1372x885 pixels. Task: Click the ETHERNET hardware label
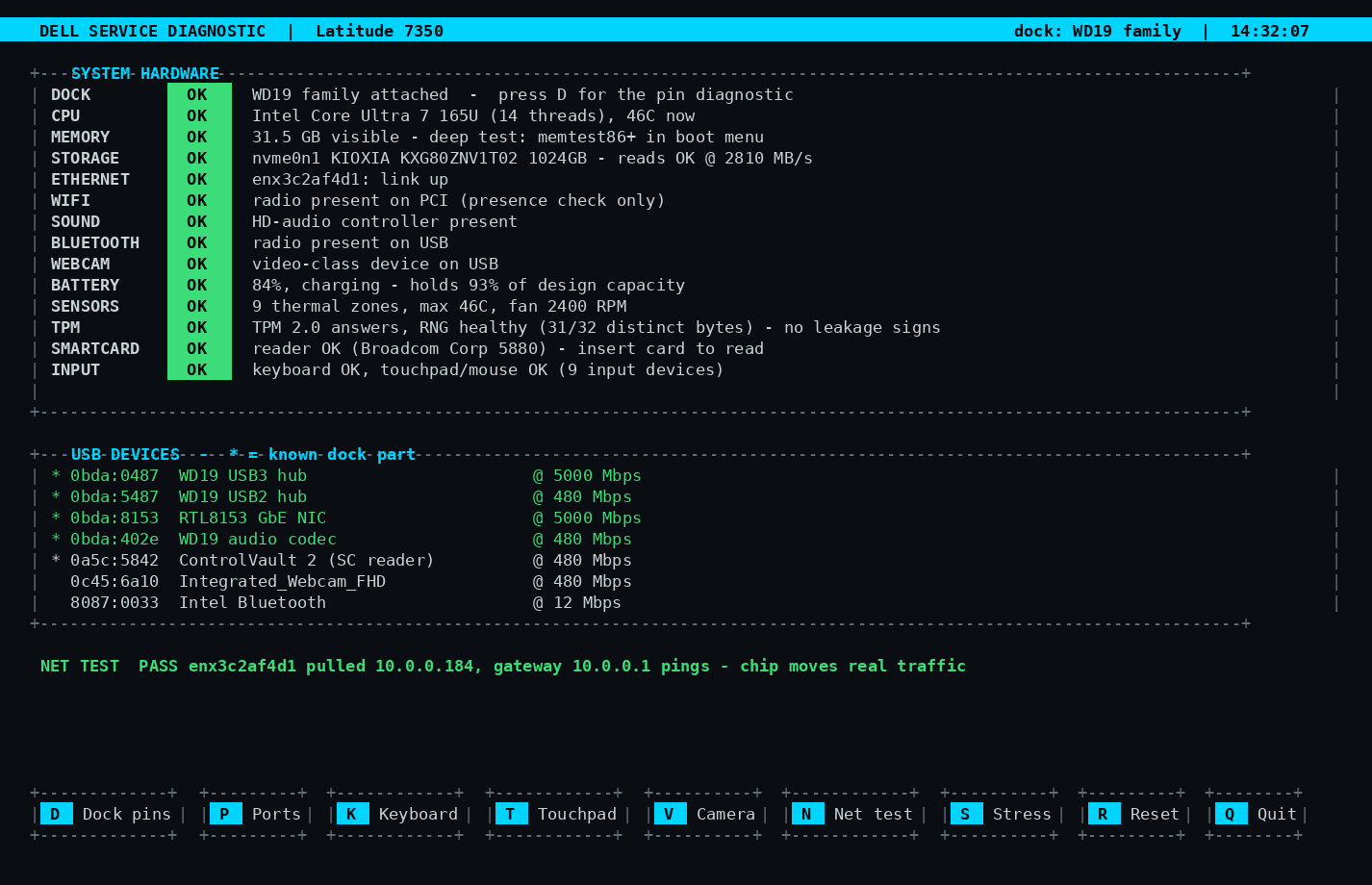tap(90, 179)
